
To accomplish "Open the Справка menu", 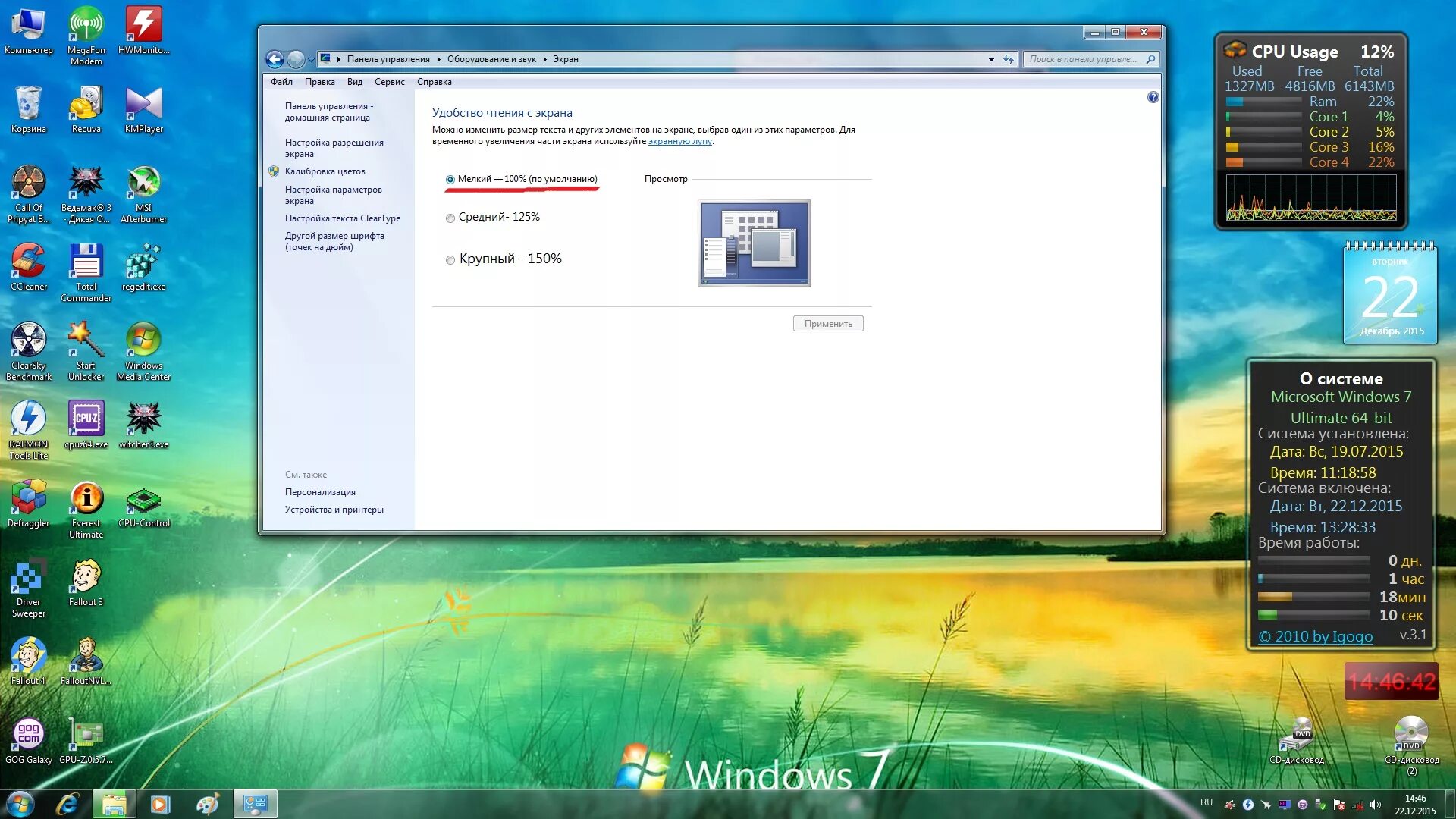I will 434,82.
